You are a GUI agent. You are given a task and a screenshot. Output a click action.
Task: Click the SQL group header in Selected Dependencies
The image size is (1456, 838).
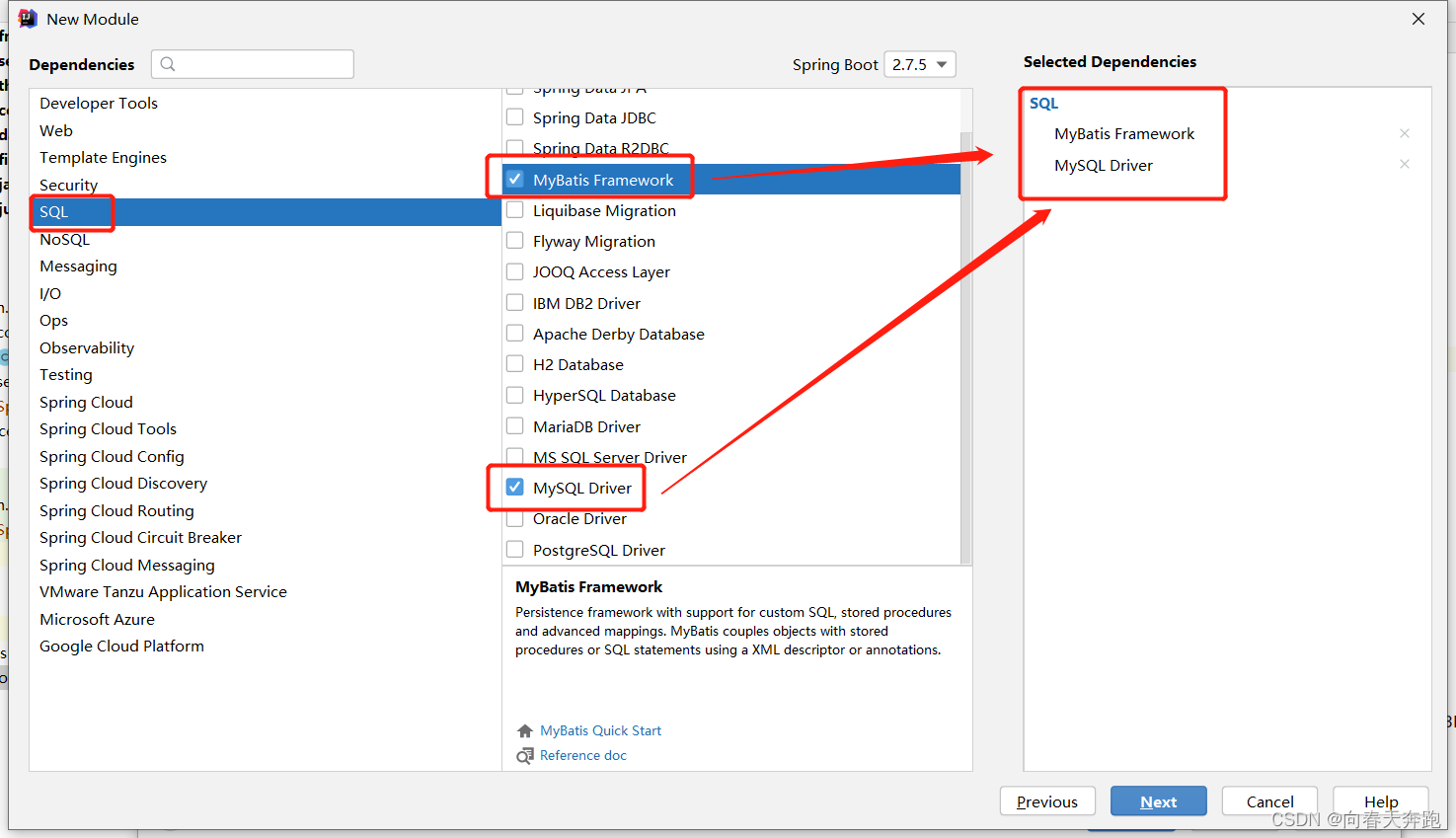pyautogui.click(x=1043, y=103)
